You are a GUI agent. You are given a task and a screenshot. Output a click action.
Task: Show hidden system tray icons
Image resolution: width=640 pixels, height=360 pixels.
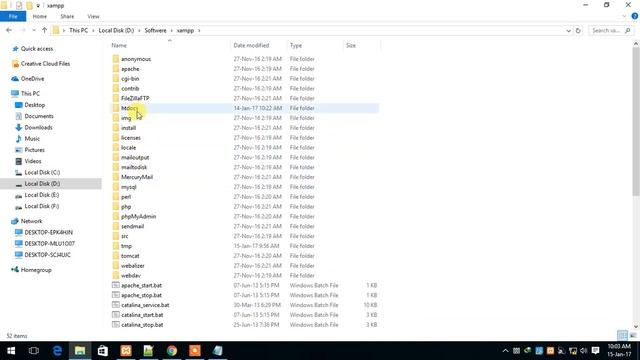pyautogui.click(x=505, y=351)
